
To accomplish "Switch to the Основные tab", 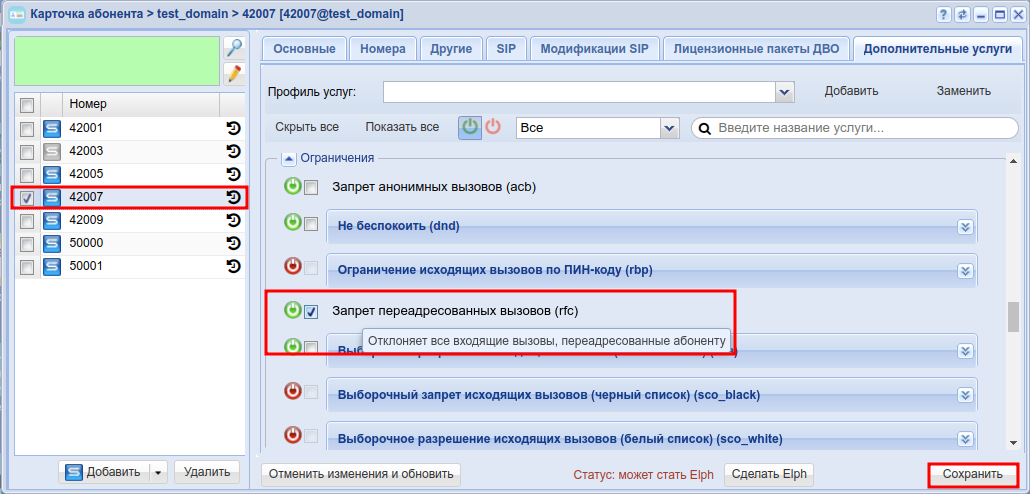I will 304,49.
